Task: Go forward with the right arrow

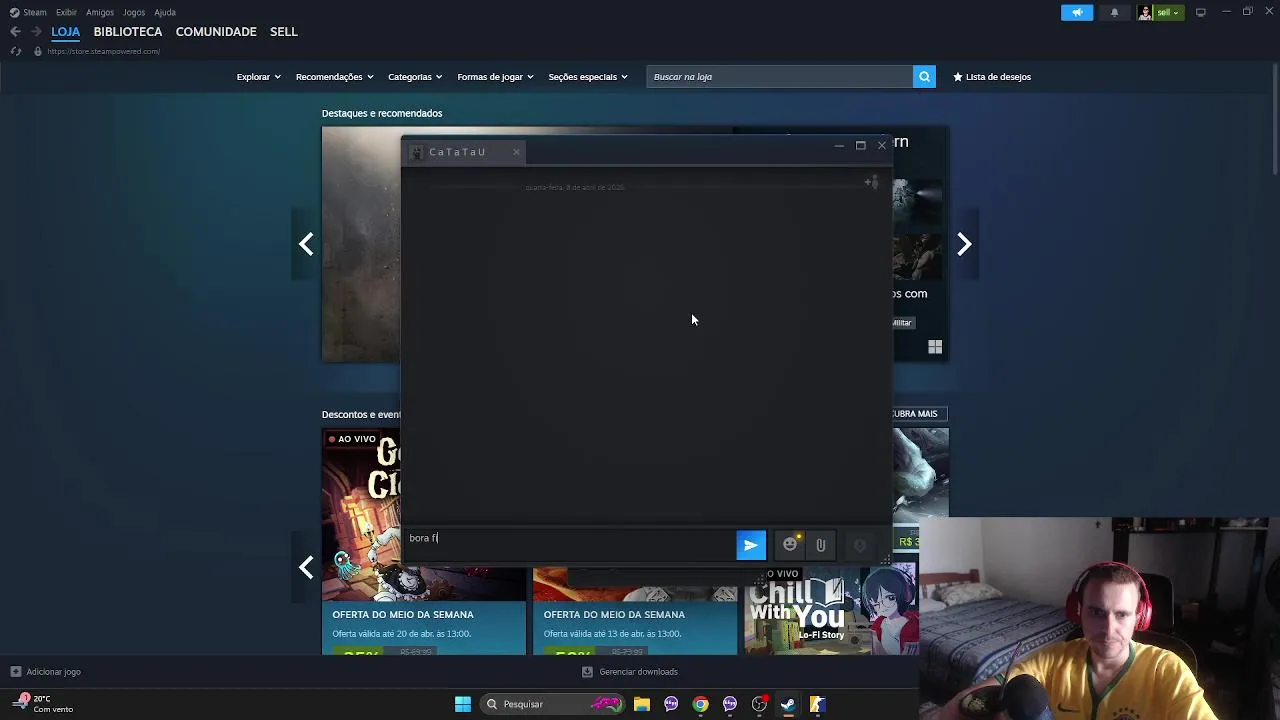Action: coord(36,32)
